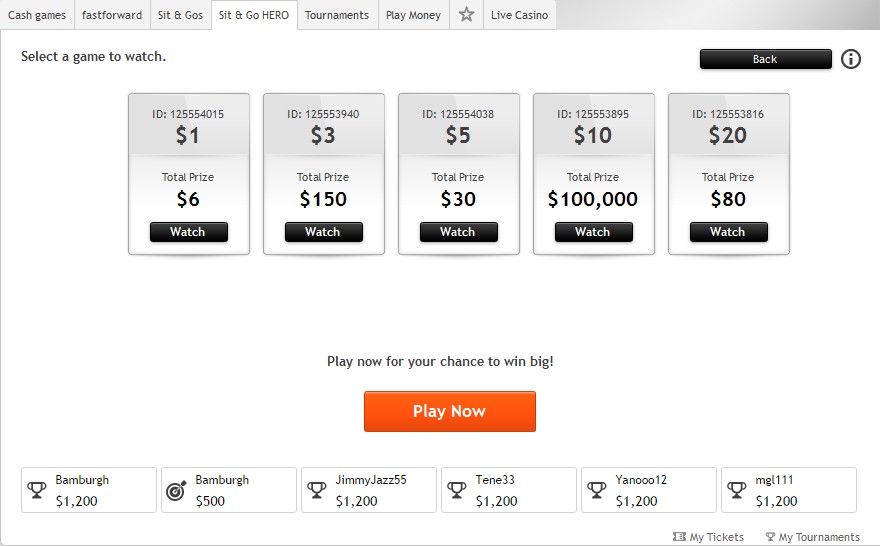Viewport: 880px width, 546px height.
Task: Click the trophy icon beside Tene33
Action: click(457, 490)
